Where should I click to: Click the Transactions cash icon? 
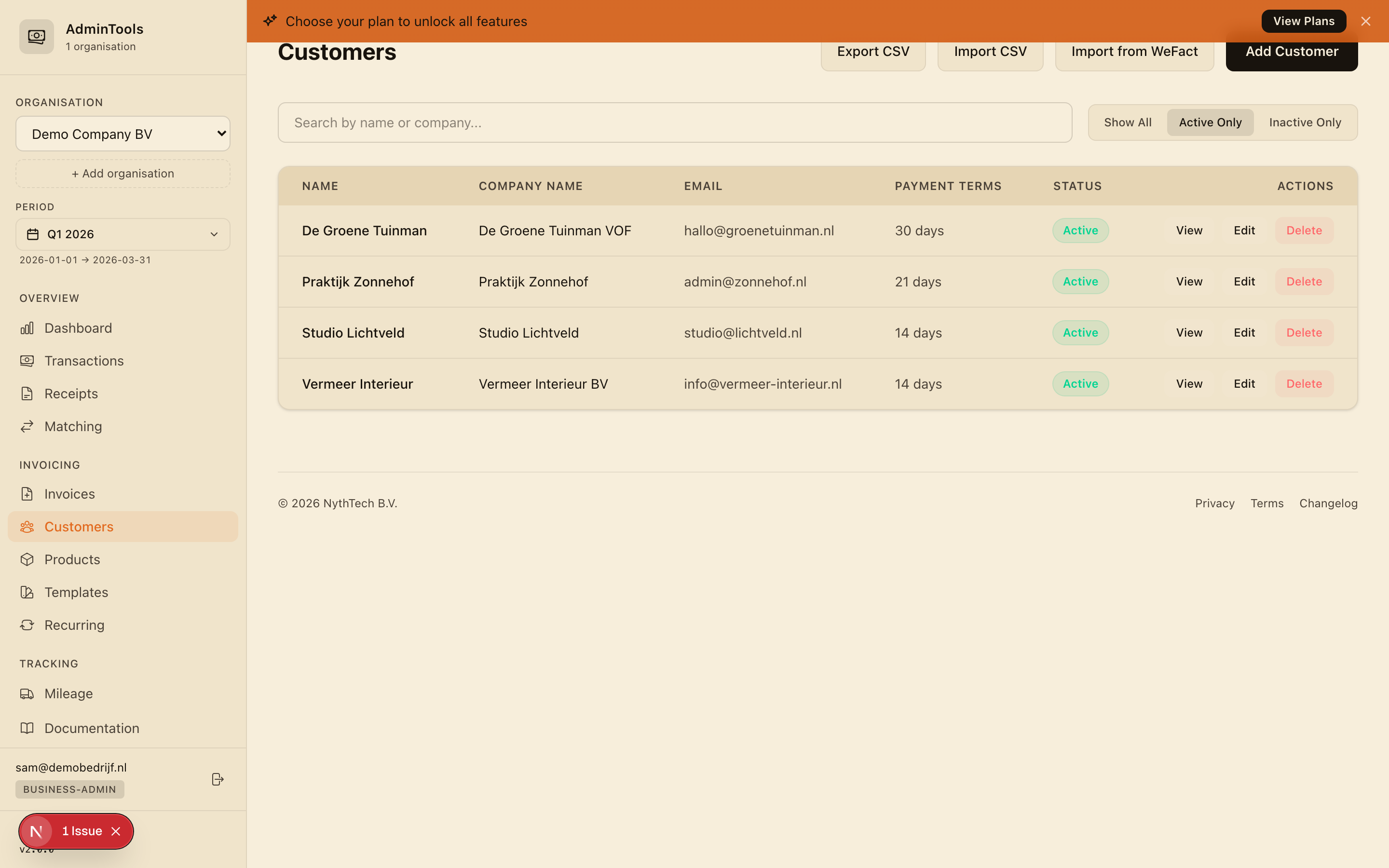click(27, 361)
